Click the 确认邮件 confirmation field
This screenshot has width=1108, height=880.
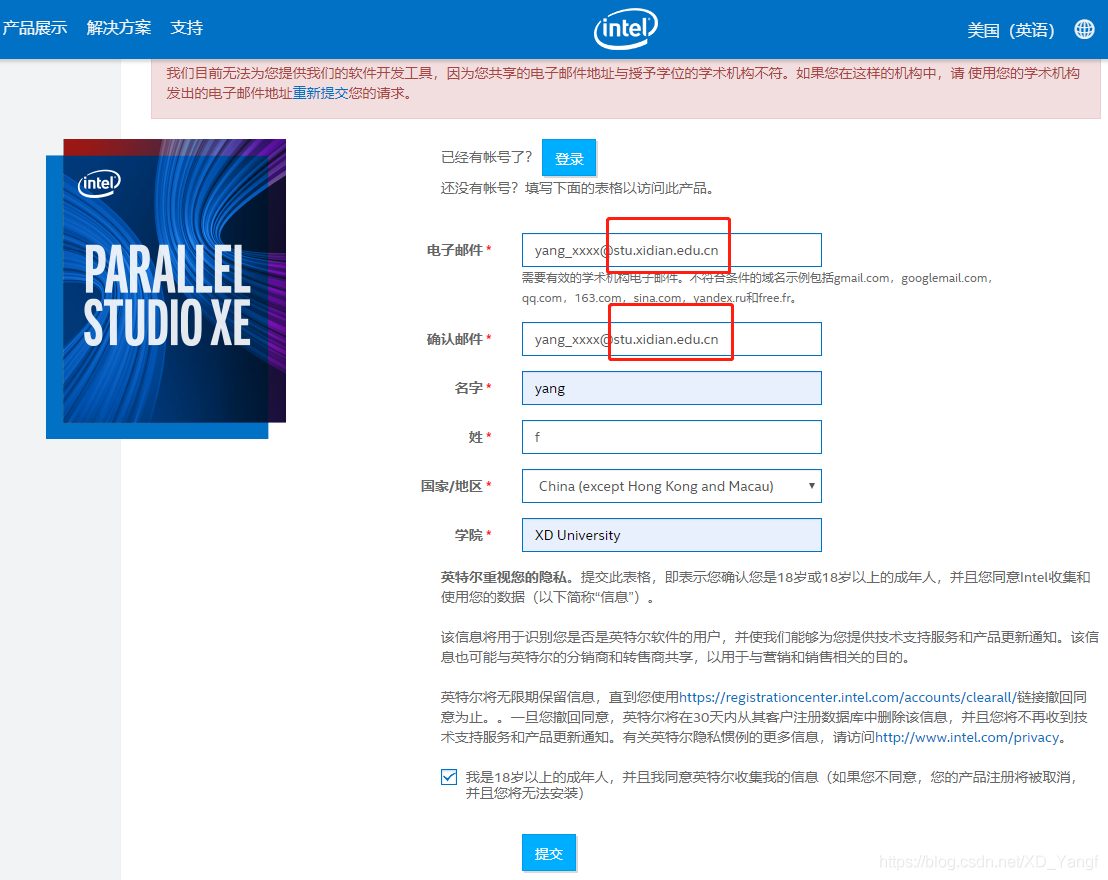pos(671,338)
